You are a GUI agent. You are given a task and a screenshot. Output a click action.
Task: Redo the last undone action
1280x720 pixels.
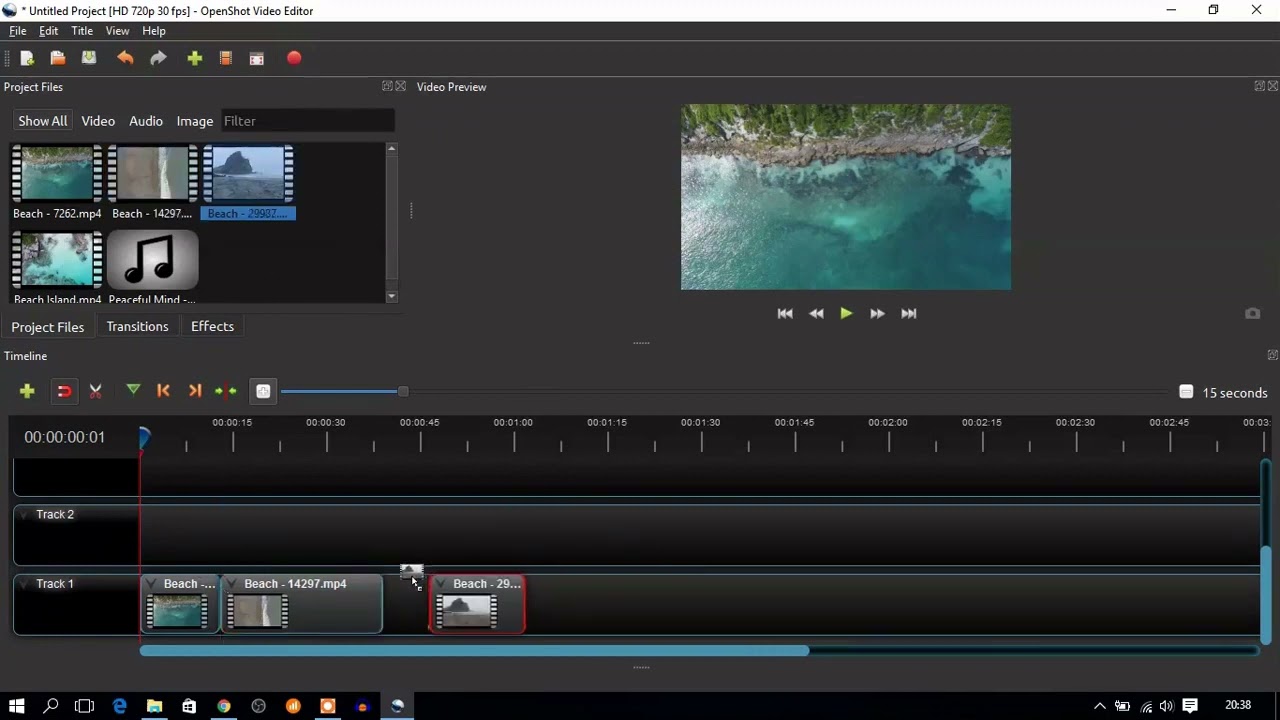(x=158, y=59)
